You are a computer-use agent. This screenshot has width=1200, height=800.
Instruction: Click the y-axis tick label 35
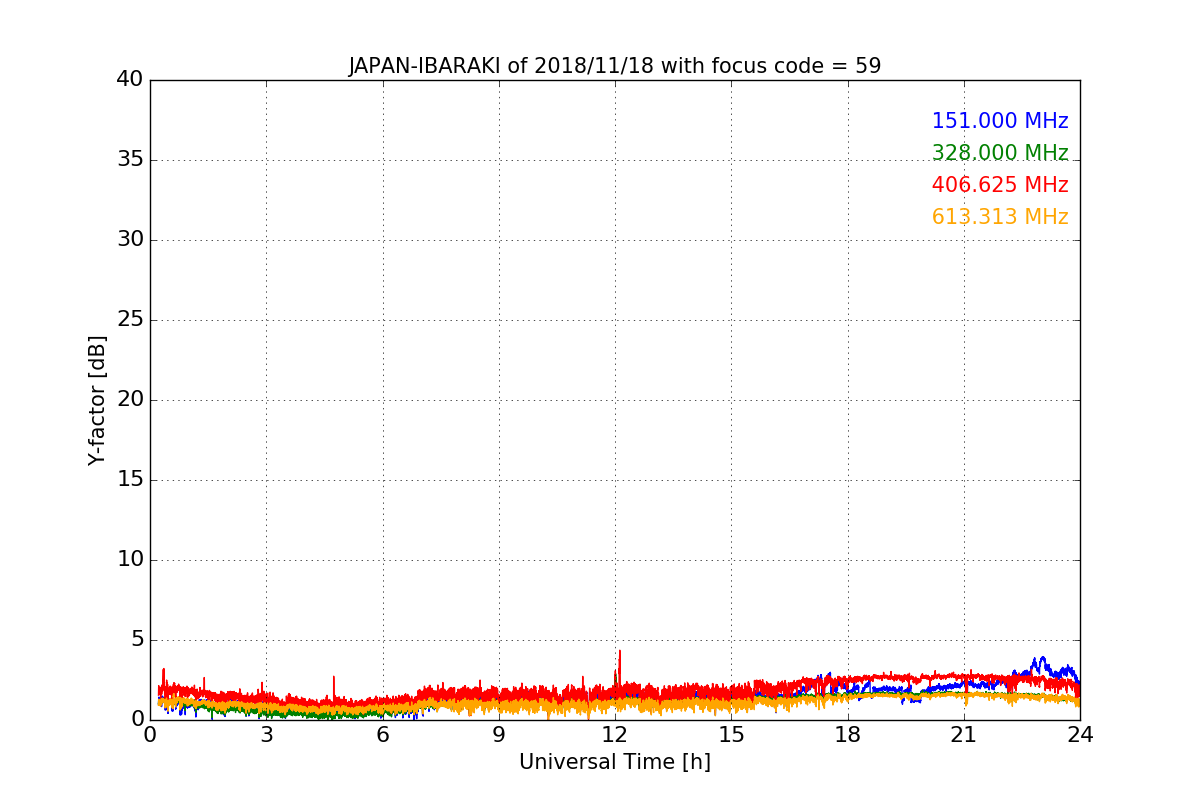(130, 159)
